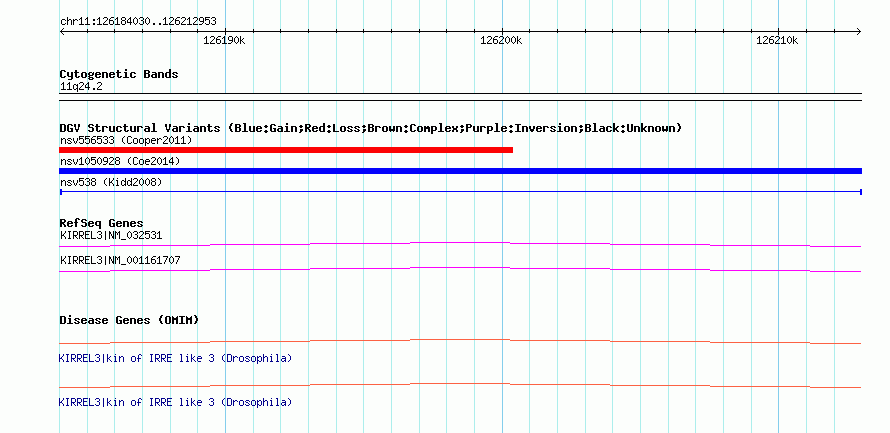The height and width of the screenshot is (433, 890).
Task: Click the last KIRREL3 kin of IRRE like 3 link
Action: (175, 402)
